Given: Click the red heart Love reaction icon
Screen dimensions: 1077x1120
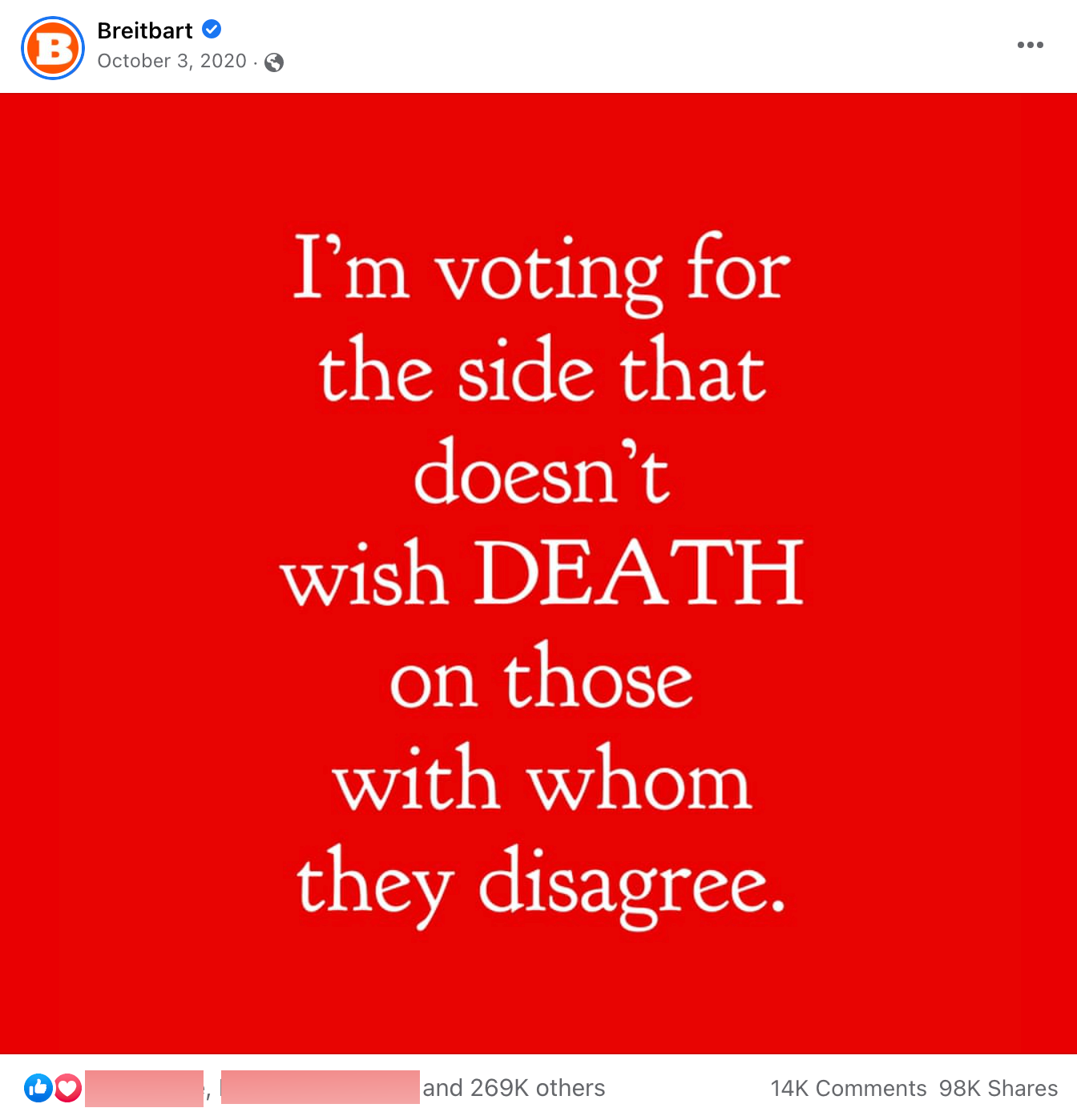Looking at the screenshot, I should click(67, 1087).
